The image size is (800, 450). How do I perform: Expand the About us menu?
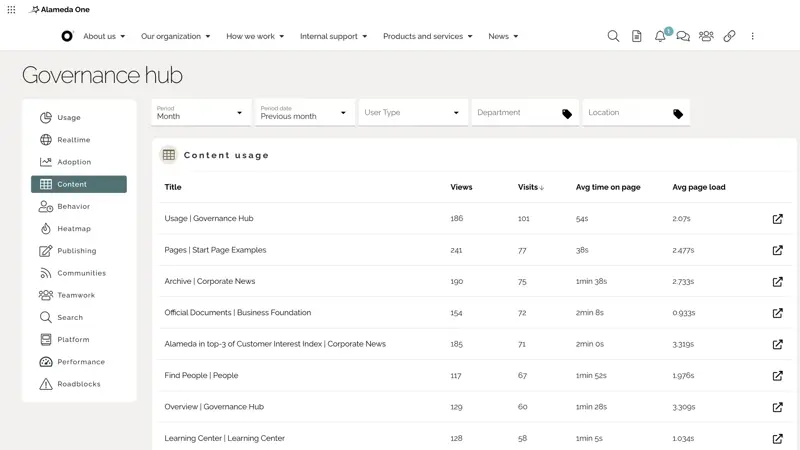104,36
